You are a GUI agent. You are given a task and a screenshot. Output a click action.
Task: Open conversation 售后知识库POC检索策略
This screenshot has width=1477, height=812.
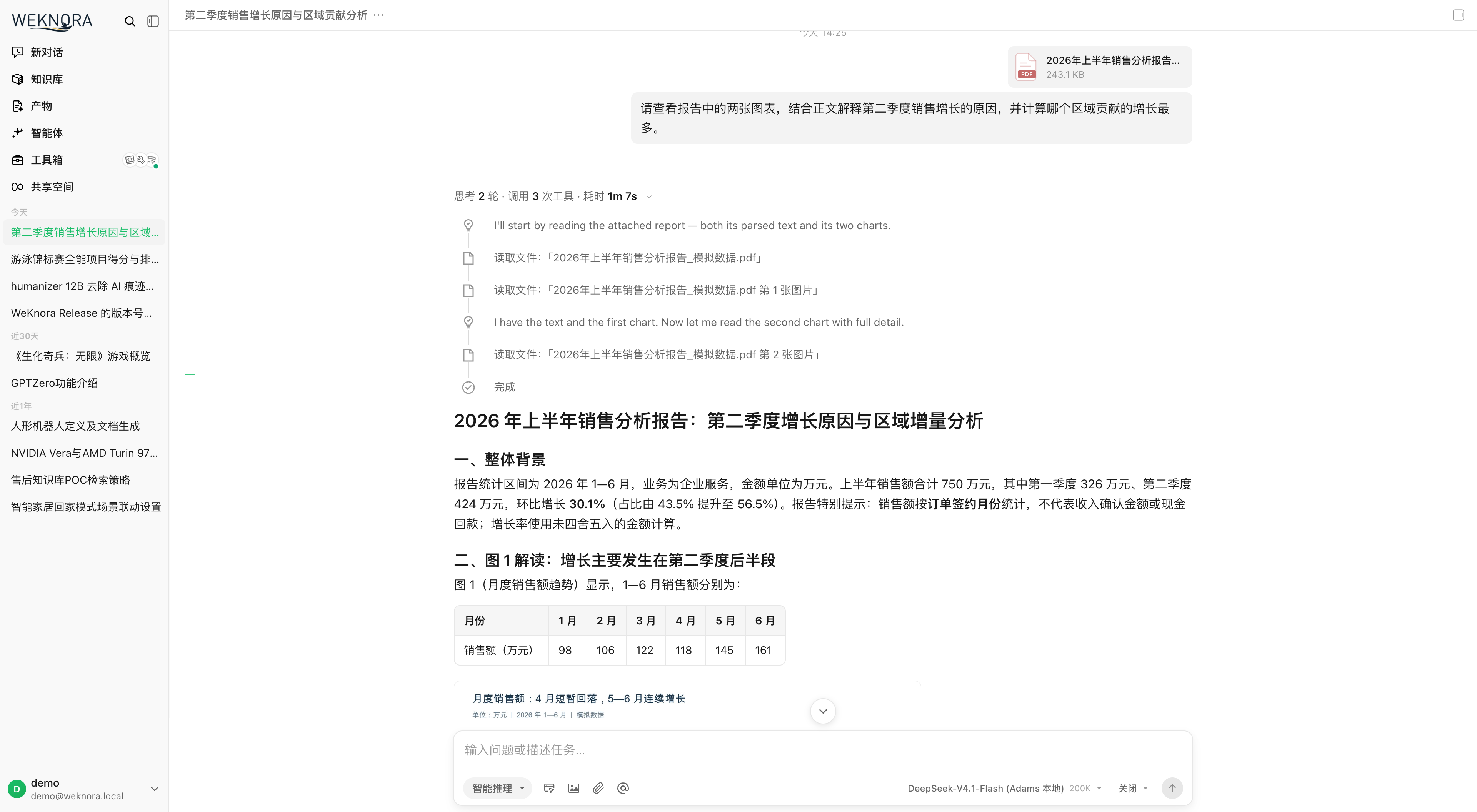point(84,480)
